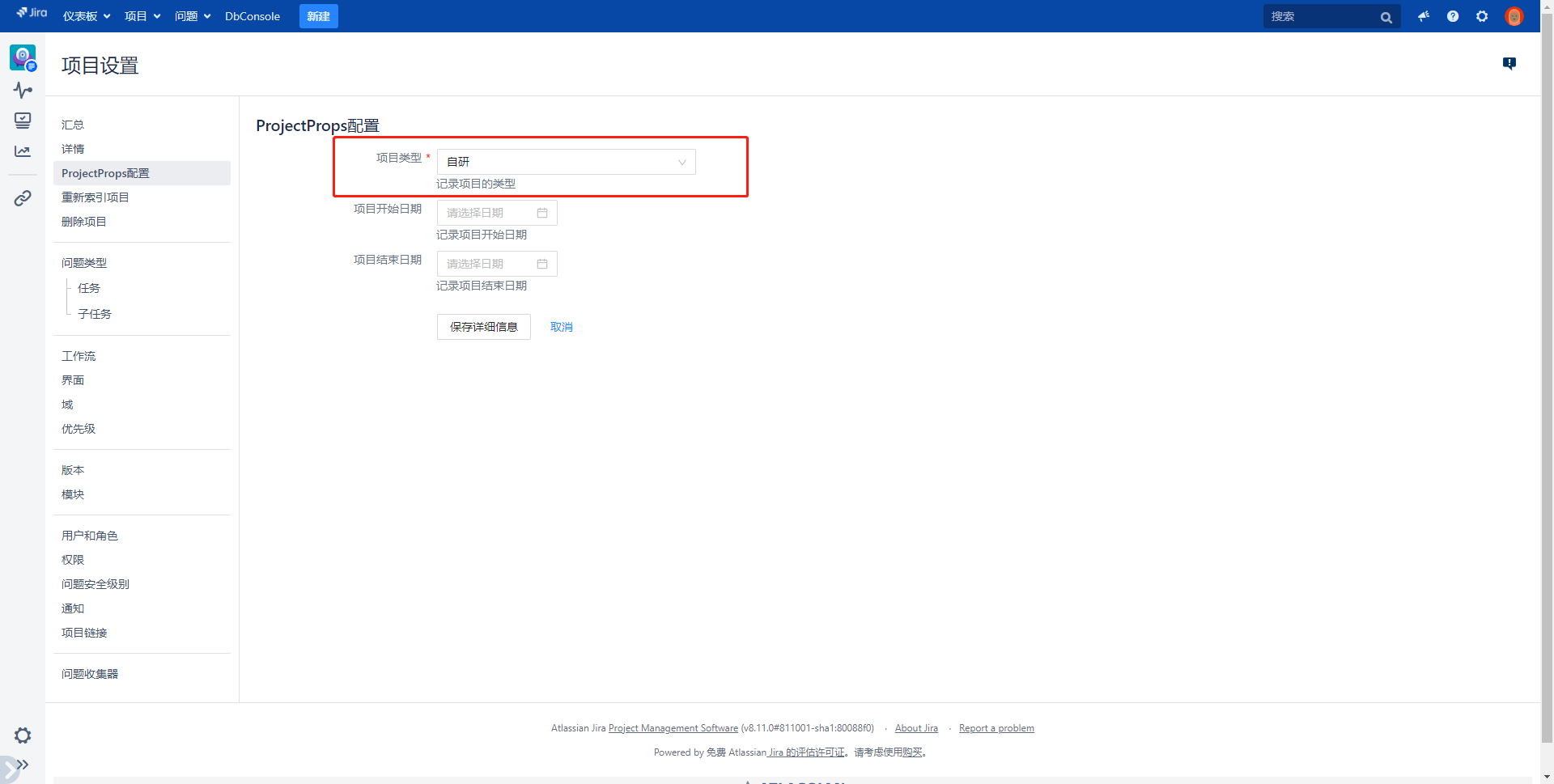The height and width of the screenshot is (784, 1554).
Task: Open the reports chart icon in sidebar
Action: (23, 151)
